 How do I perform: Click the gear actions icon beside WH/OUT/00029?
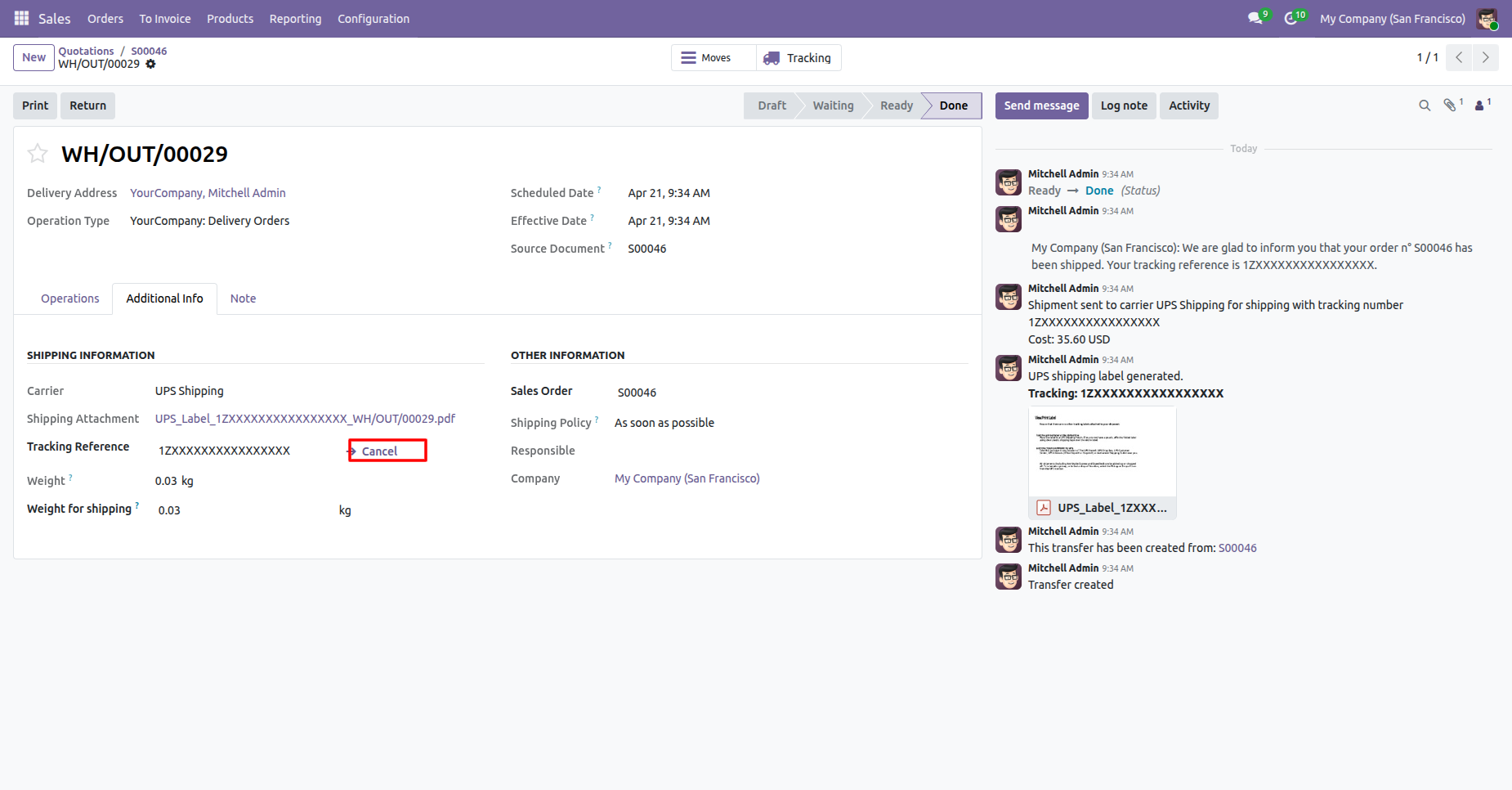click(x=150, y=64)
